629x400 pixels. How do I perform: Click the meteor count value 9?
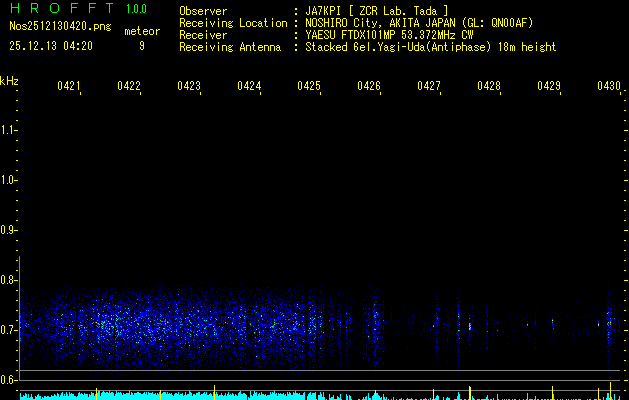141,46
